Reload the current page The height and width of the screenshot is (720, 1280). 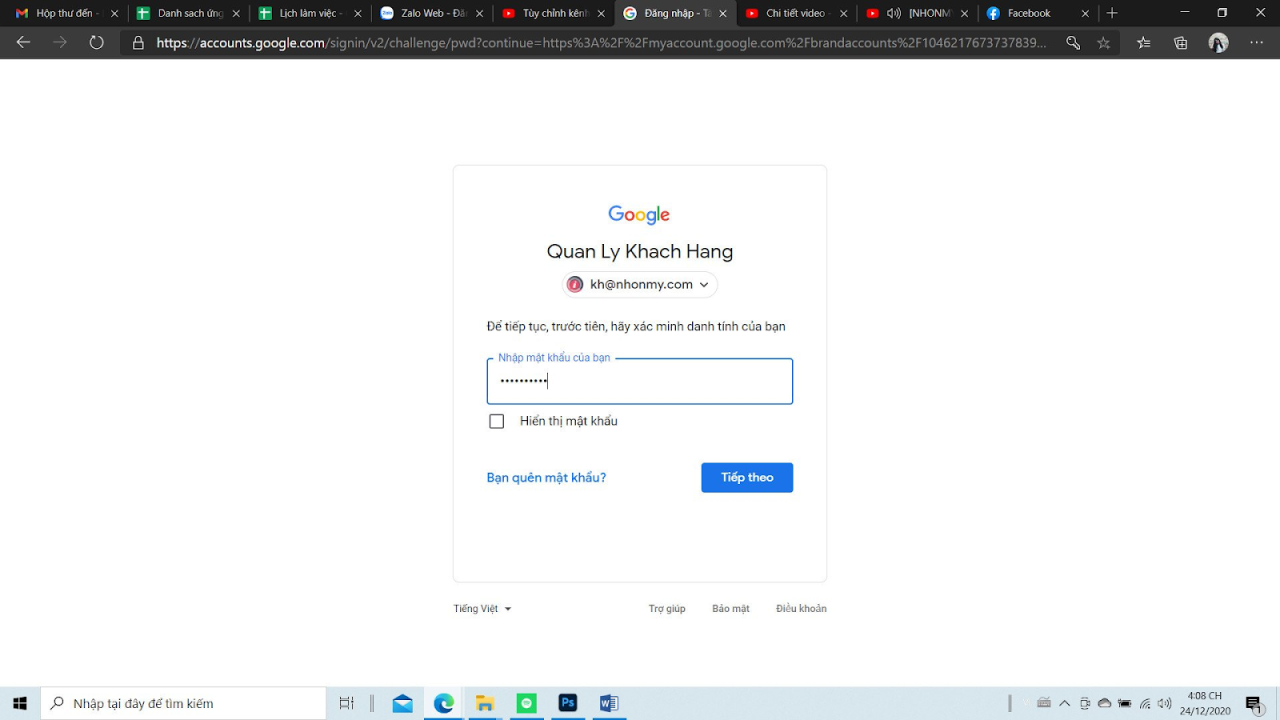[x=96, y=42]
